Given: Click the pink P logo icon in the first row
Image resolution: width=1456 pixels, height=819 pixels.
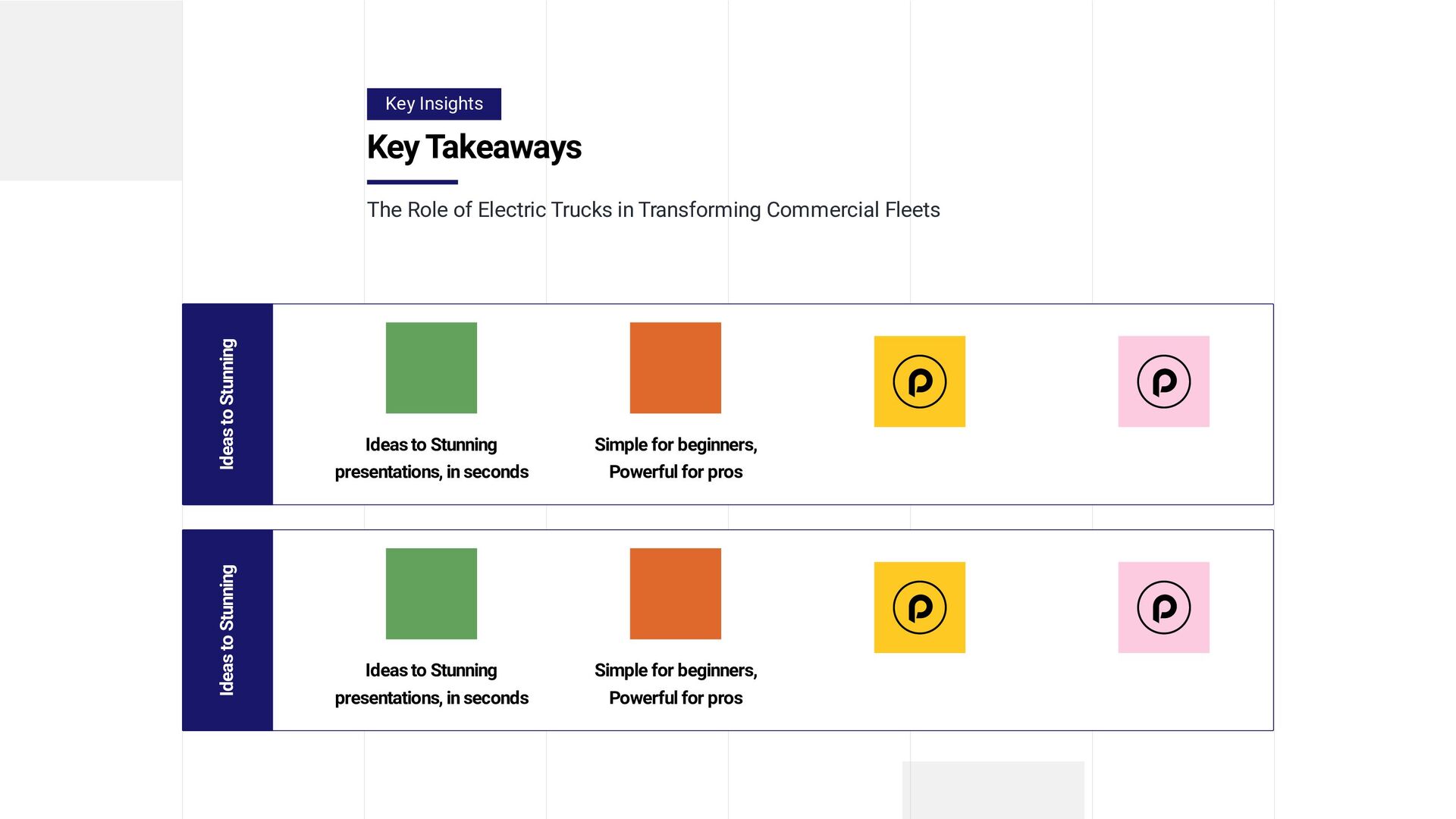Looking at the screenshot, I should point(1163,381).
